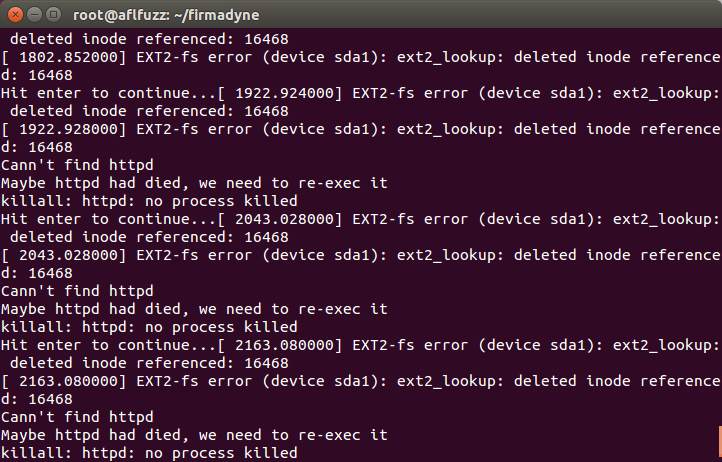Click the last 'Cann't find httpd' line
The height and width of the screenshot is (462, 722).
77,417
